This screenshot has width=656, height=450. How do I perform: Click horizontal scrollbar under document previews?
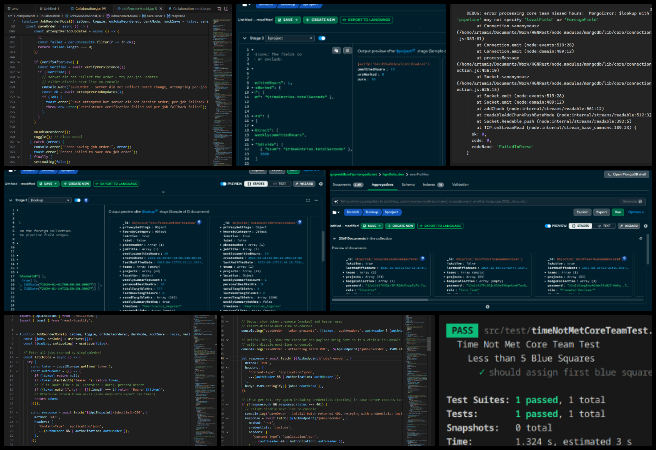click(x=380, y=299)
